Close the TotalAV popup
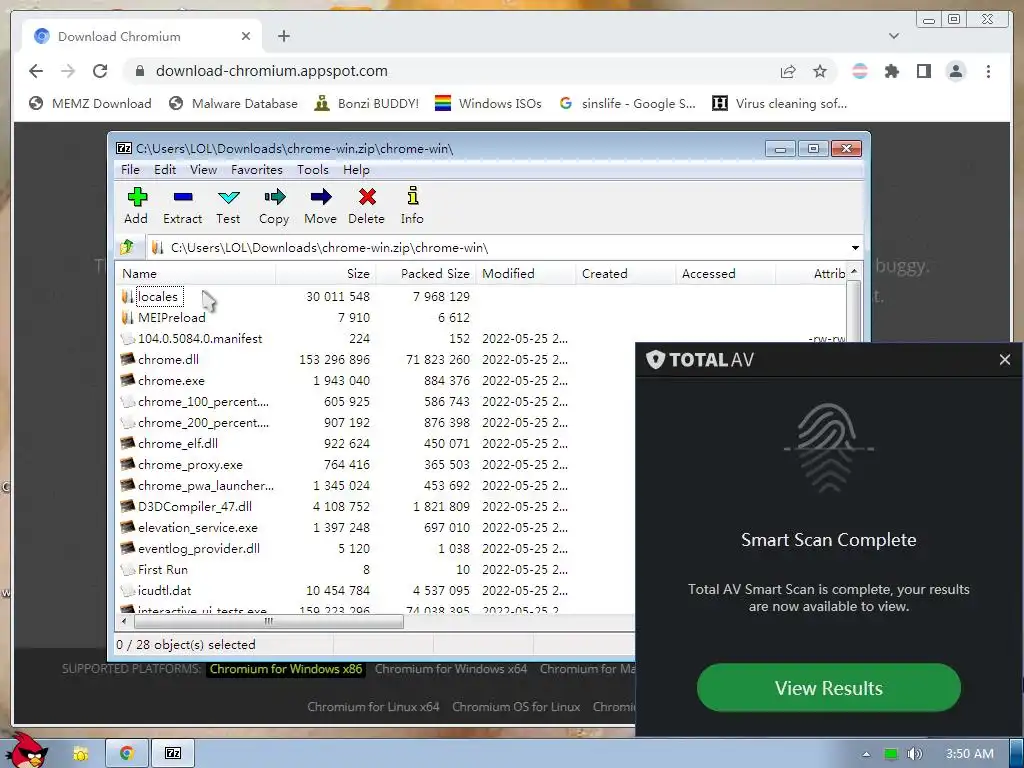This screenshot has width=1024, height=768. (1004, 360)
